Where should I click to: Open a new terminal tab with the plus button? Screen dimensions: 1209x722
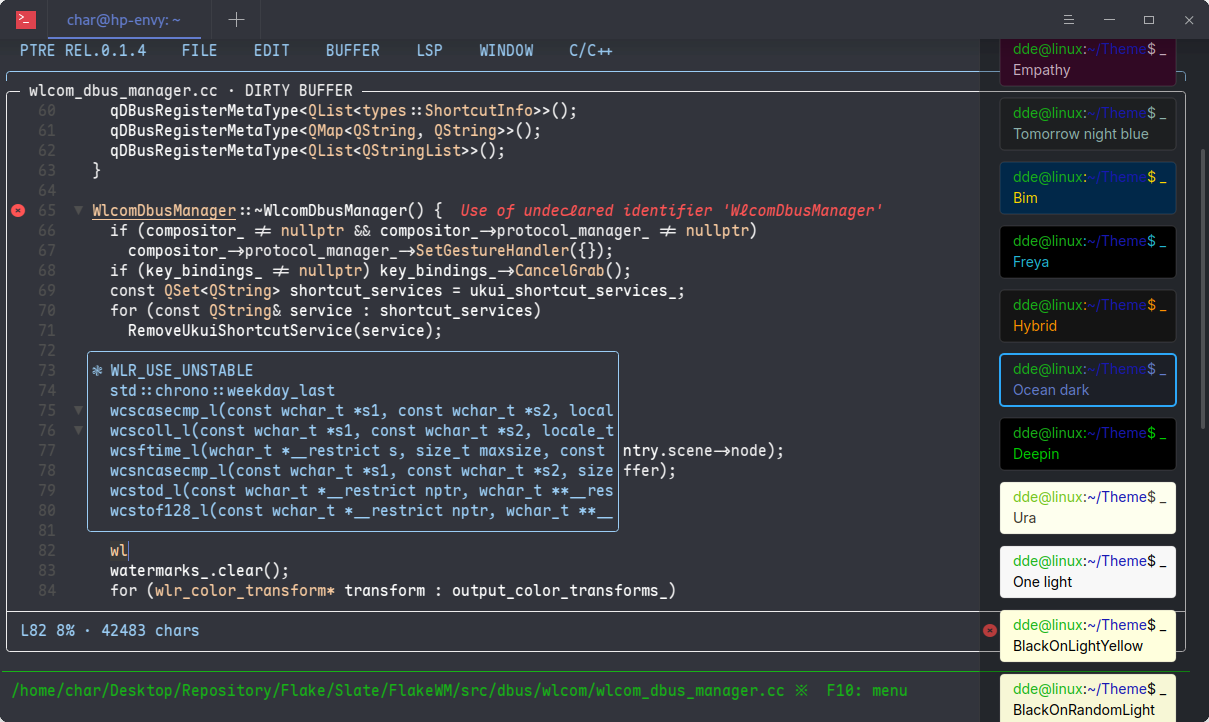click(x=236, y=19)
